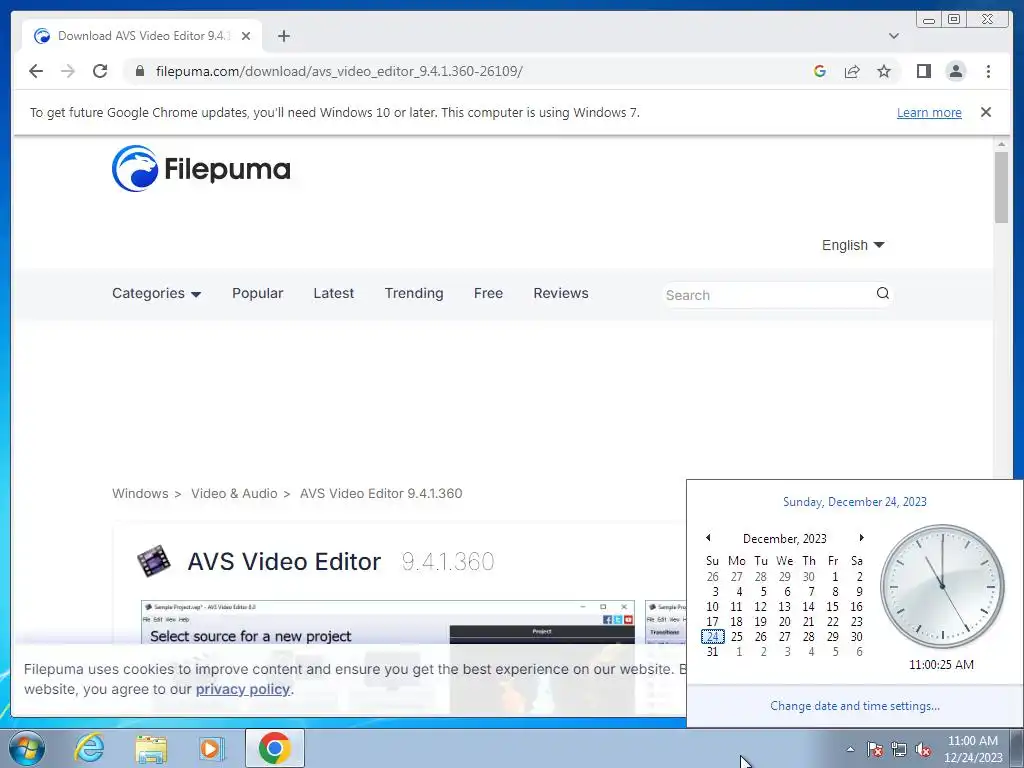Share this page using the share icon
The width and height of the screenshot is (1024, 768).
tap(852, 71)
